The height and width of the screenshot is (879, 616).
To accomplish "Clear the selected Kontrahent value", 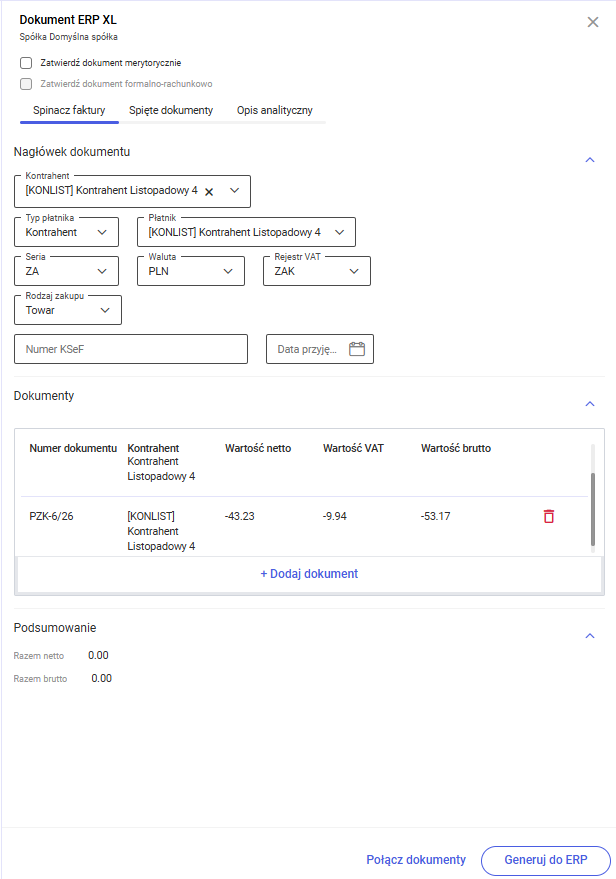I will [209, 191].
